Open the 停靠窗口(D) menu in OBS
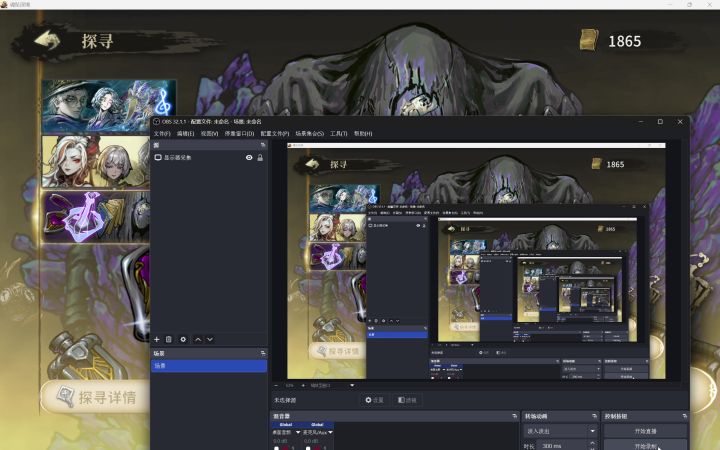Viewport: 720px width, 450px height. point(239,134)
